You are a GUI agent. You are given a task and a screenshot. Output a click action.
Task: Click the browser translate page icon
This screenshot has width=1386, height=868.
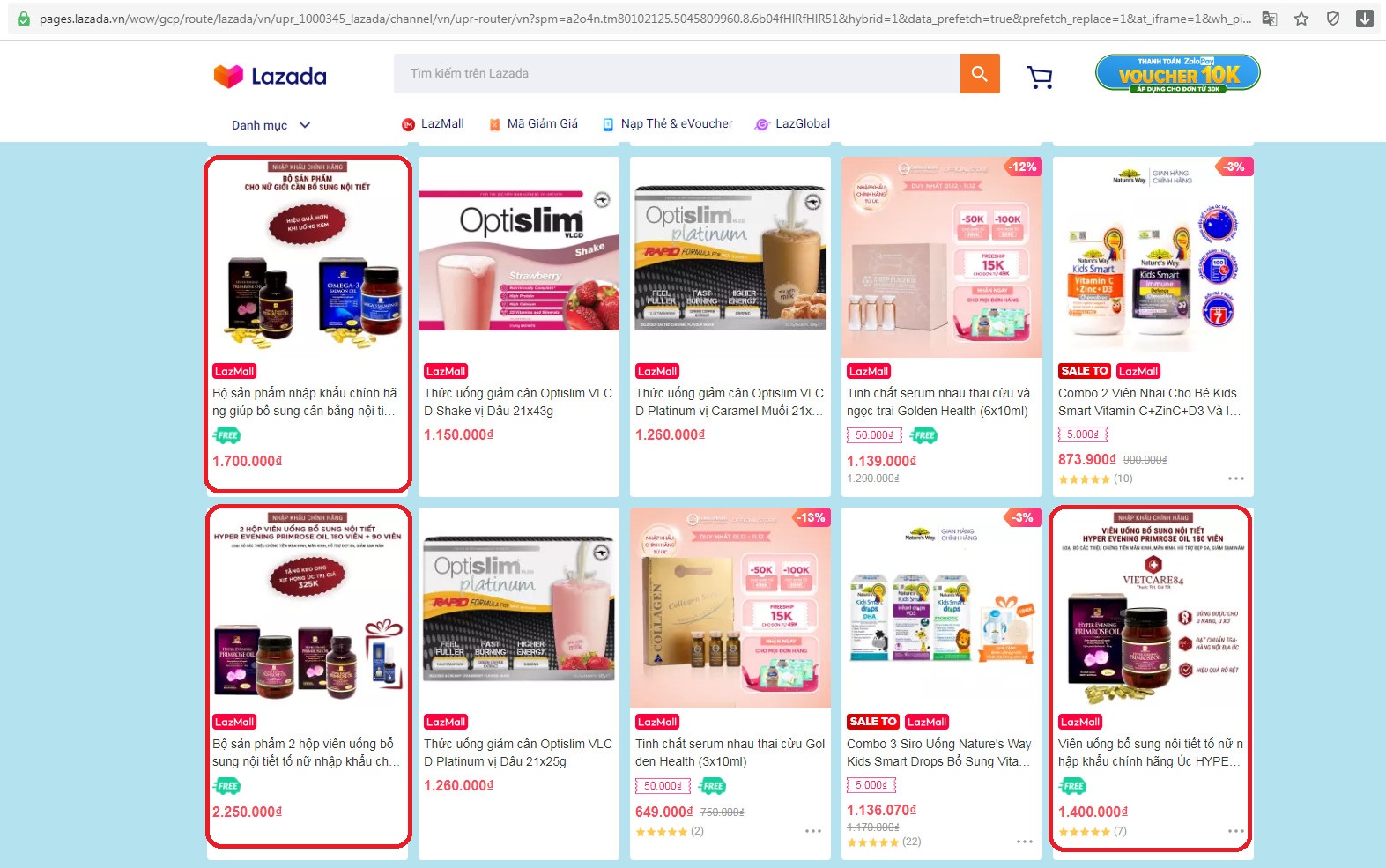tap(1270, 19)
